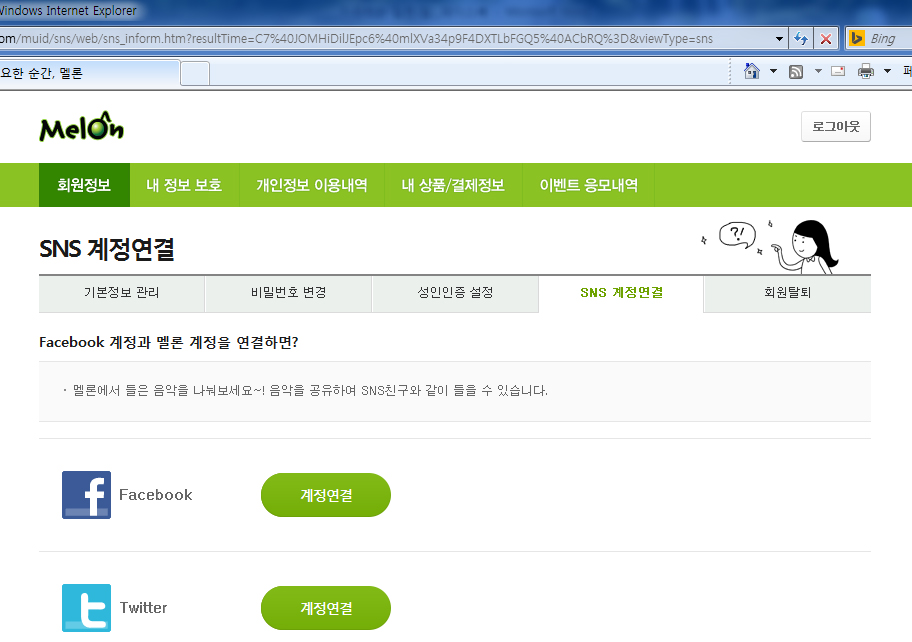Click the 로그아웃 button

(x=835, y=127)
